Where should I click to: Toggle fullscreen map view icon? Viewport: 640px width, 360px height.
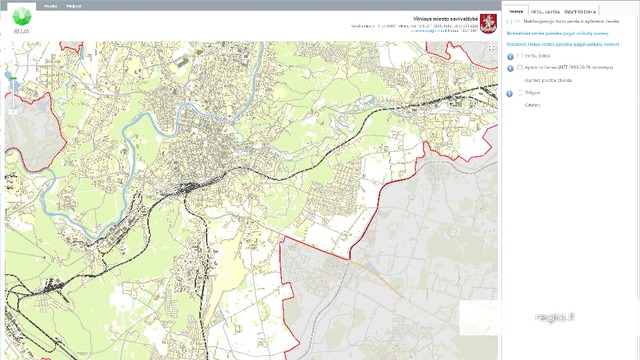pos(491,48)
